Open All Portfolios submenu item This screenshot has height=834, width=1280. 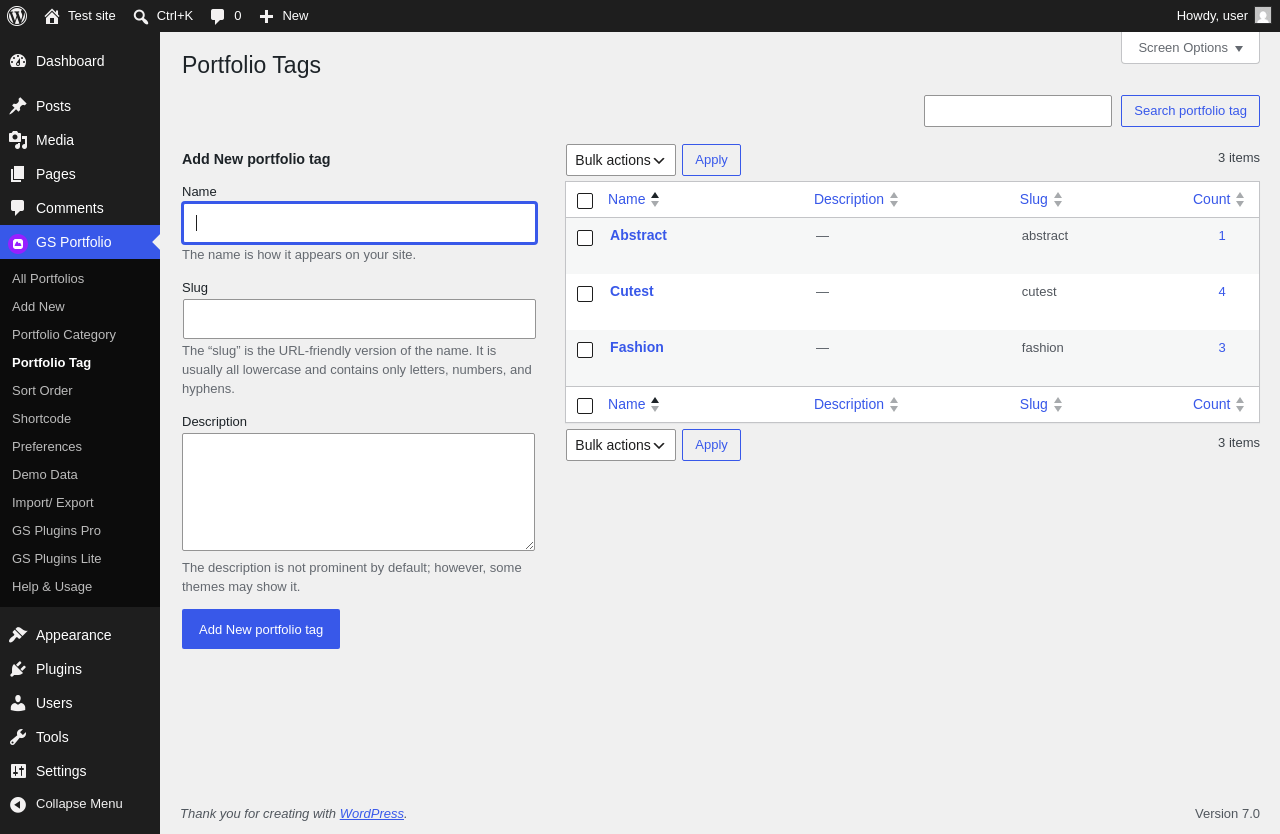tap(48, 278)
